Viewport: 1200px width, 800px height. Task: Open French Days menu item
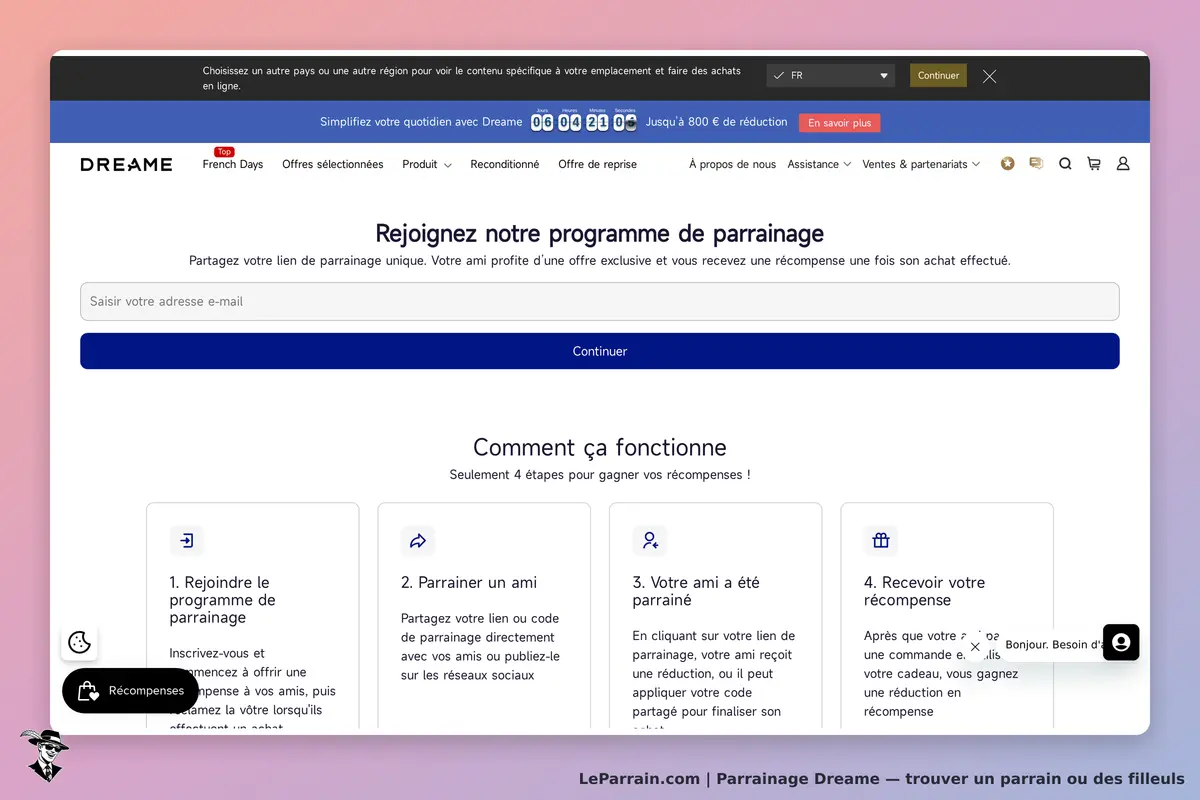click(232, 165)
